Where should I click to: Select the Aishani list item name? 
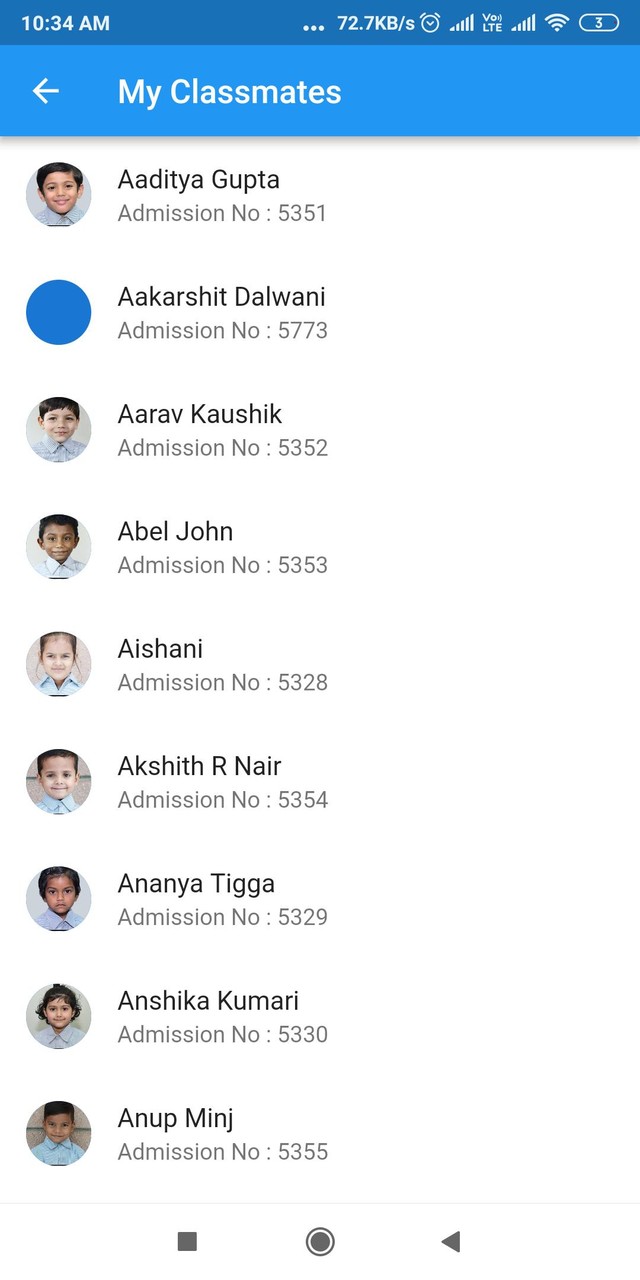160,649
